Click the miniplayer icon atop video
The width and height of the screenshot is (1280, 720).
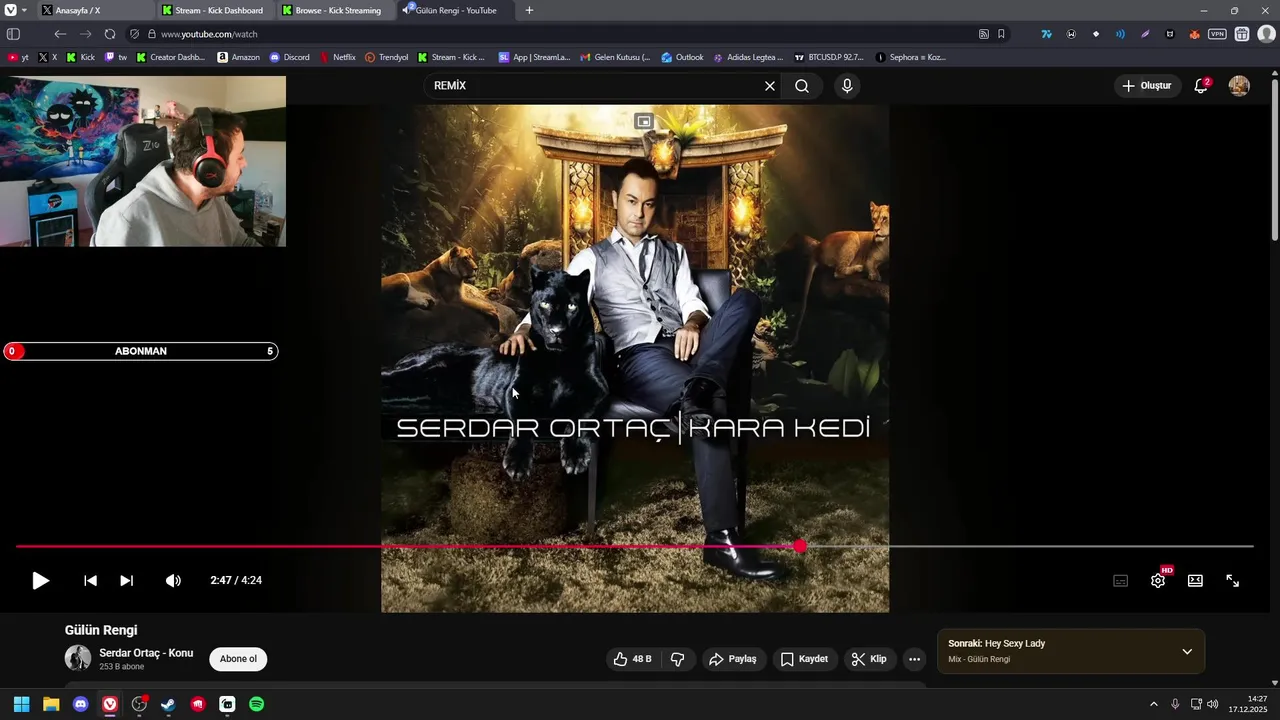[x=644, y=121]
